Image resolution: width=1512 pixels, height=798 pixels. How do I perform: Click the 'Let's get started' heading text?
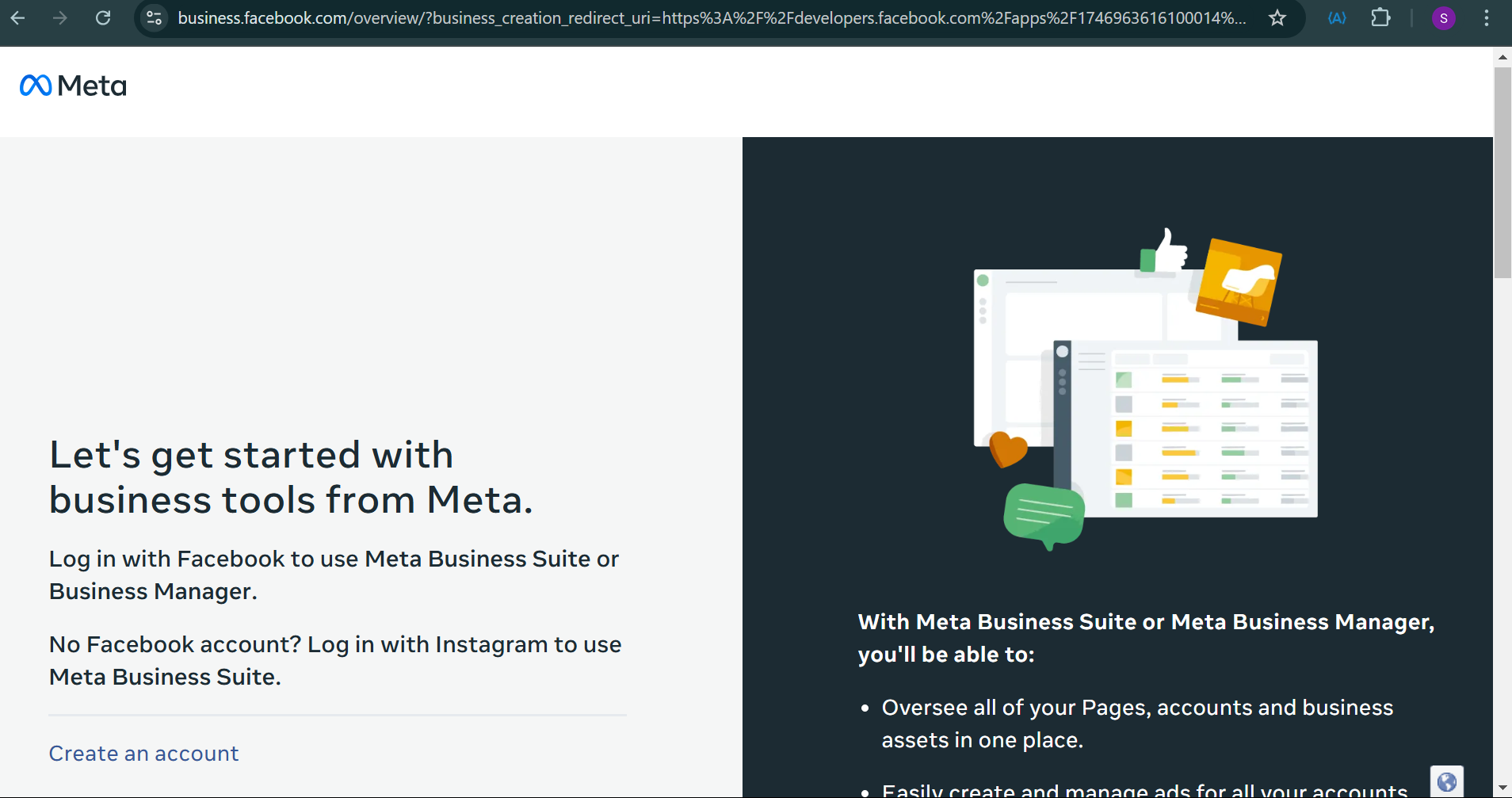click(291, 476)
